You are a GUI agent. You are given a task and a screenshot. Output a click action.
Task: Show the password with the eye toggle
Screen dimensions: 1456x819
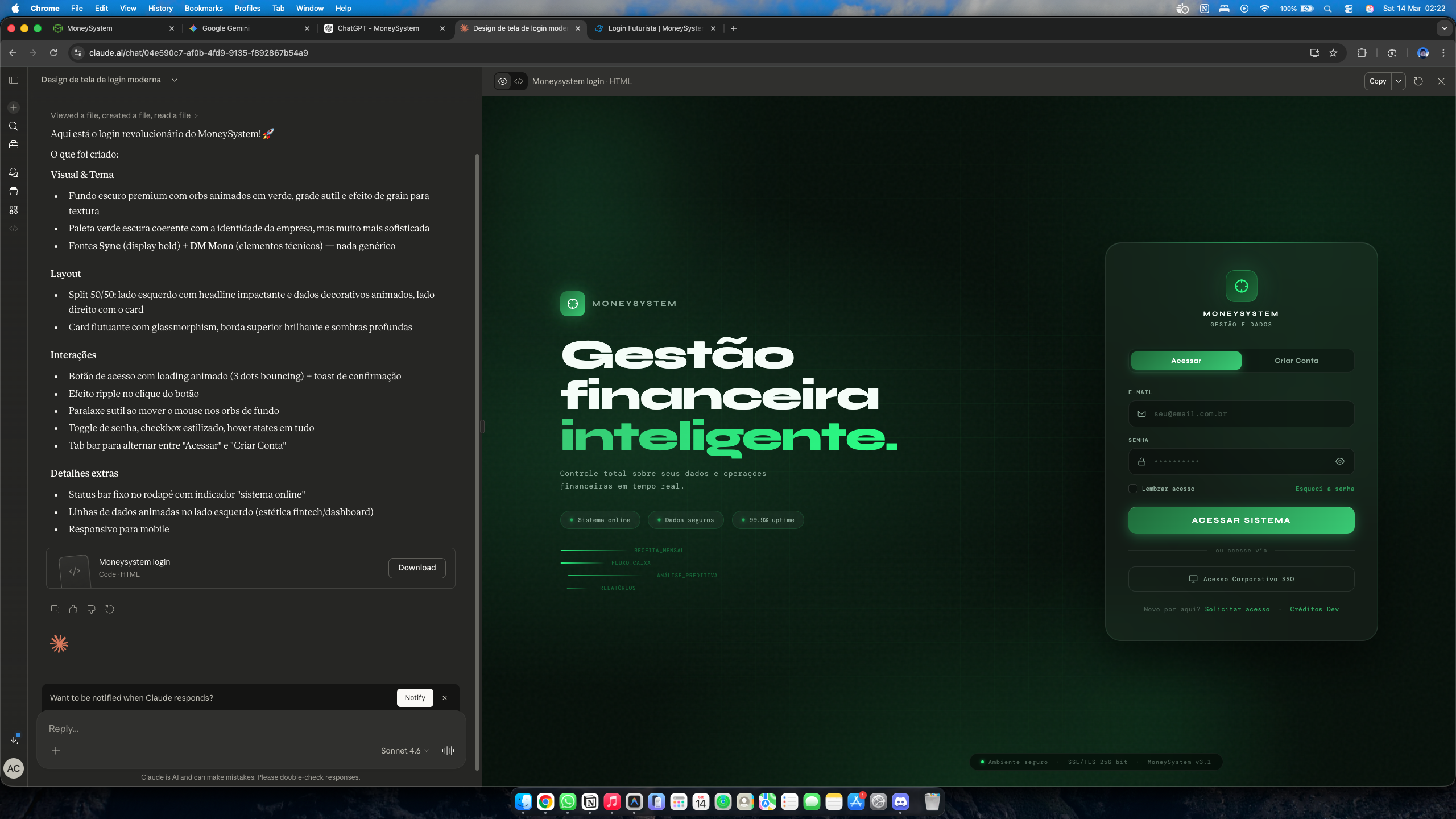point(1340,461)
